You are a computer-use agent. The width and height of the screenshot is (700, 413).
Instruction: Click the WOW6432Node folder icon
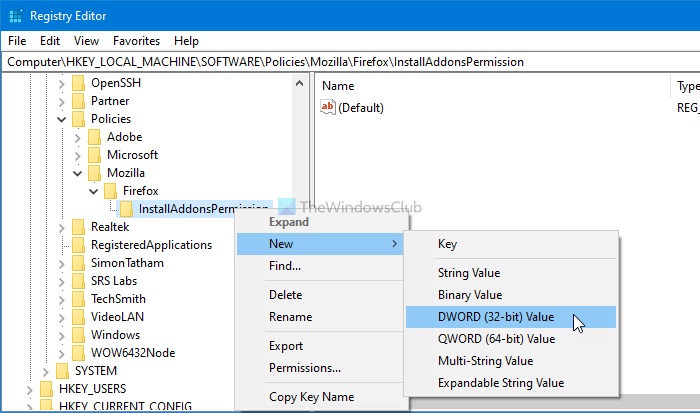(79, 353)
